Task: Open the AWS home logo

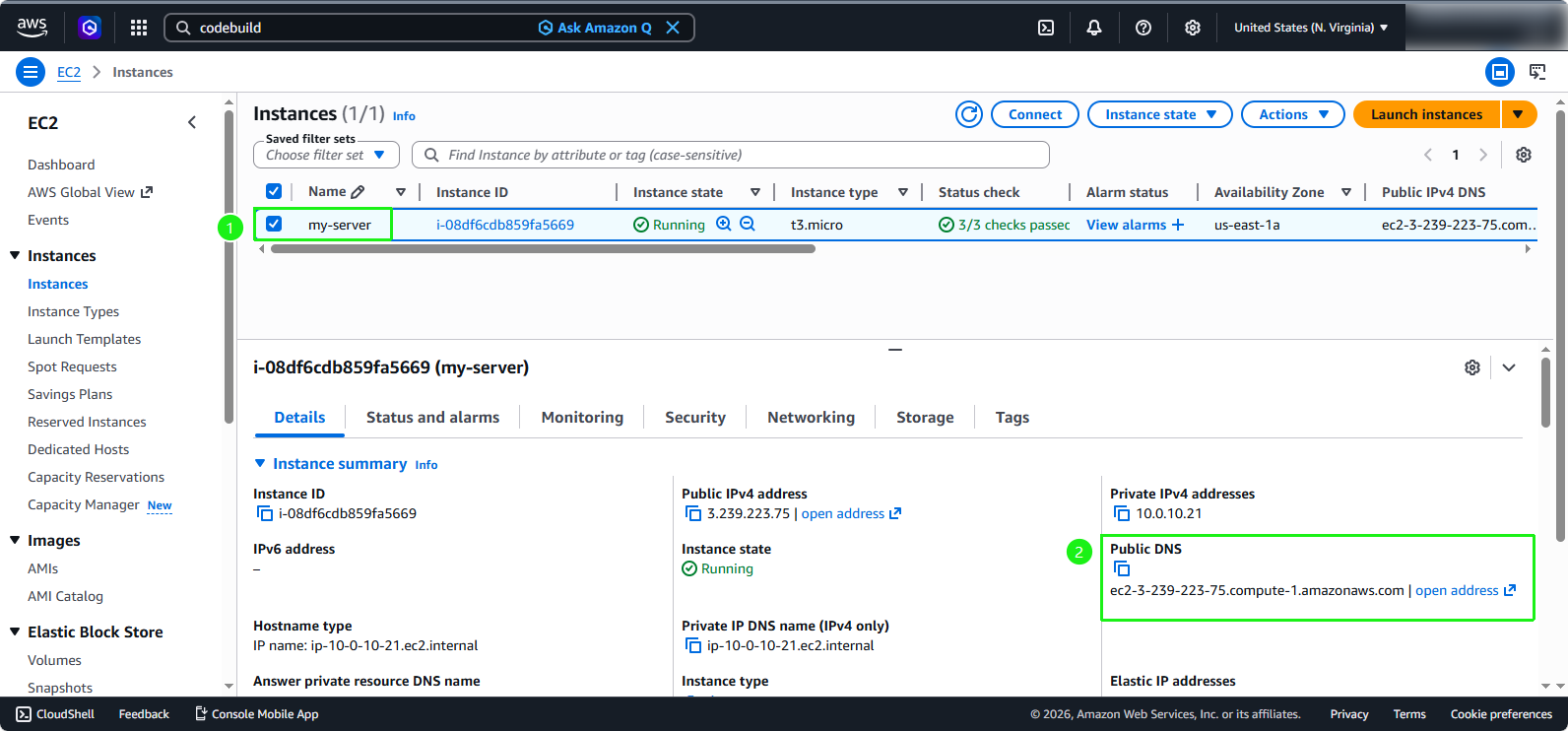Action: [x=32, y=28]
